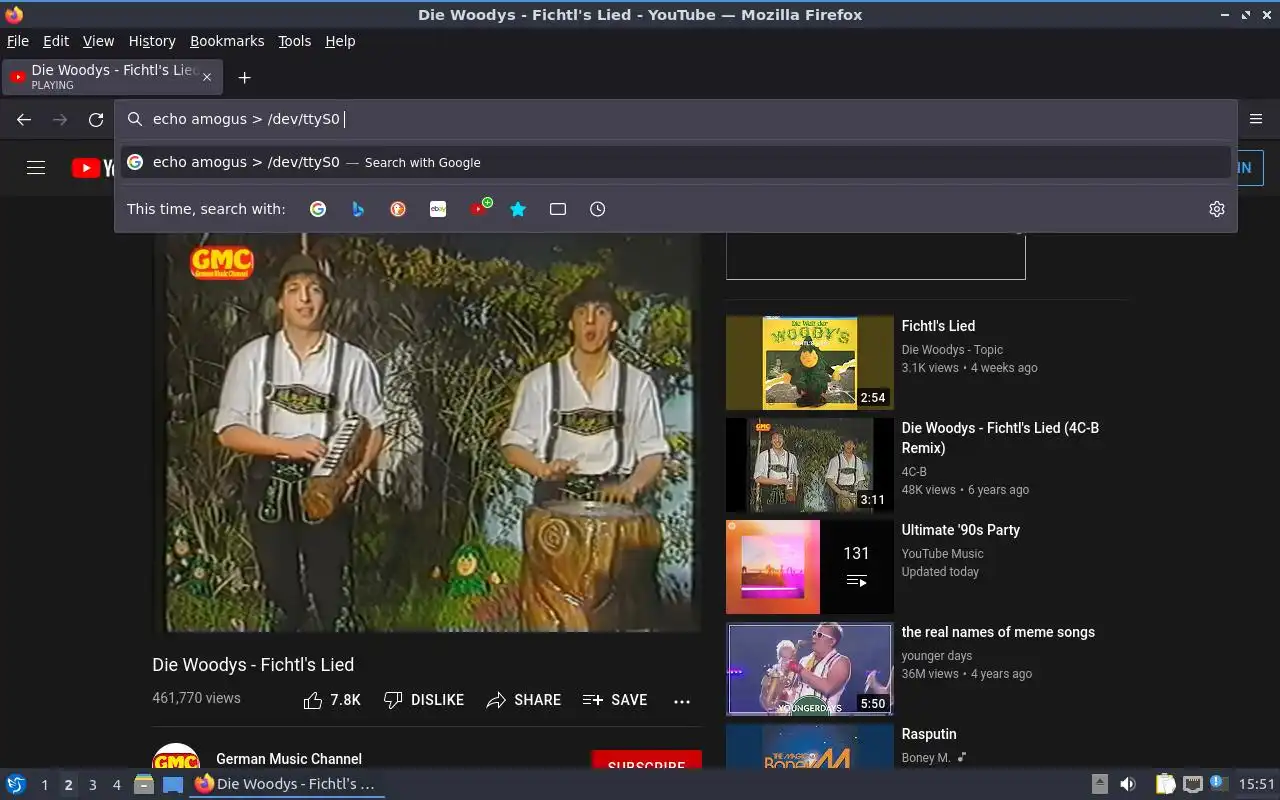Switch to workspace 4
Screen dimensions: 1280x800
(116, 785)
